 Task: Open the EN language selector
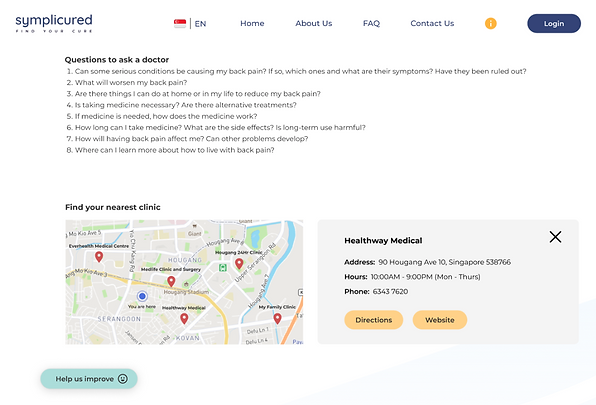point(200,24)
